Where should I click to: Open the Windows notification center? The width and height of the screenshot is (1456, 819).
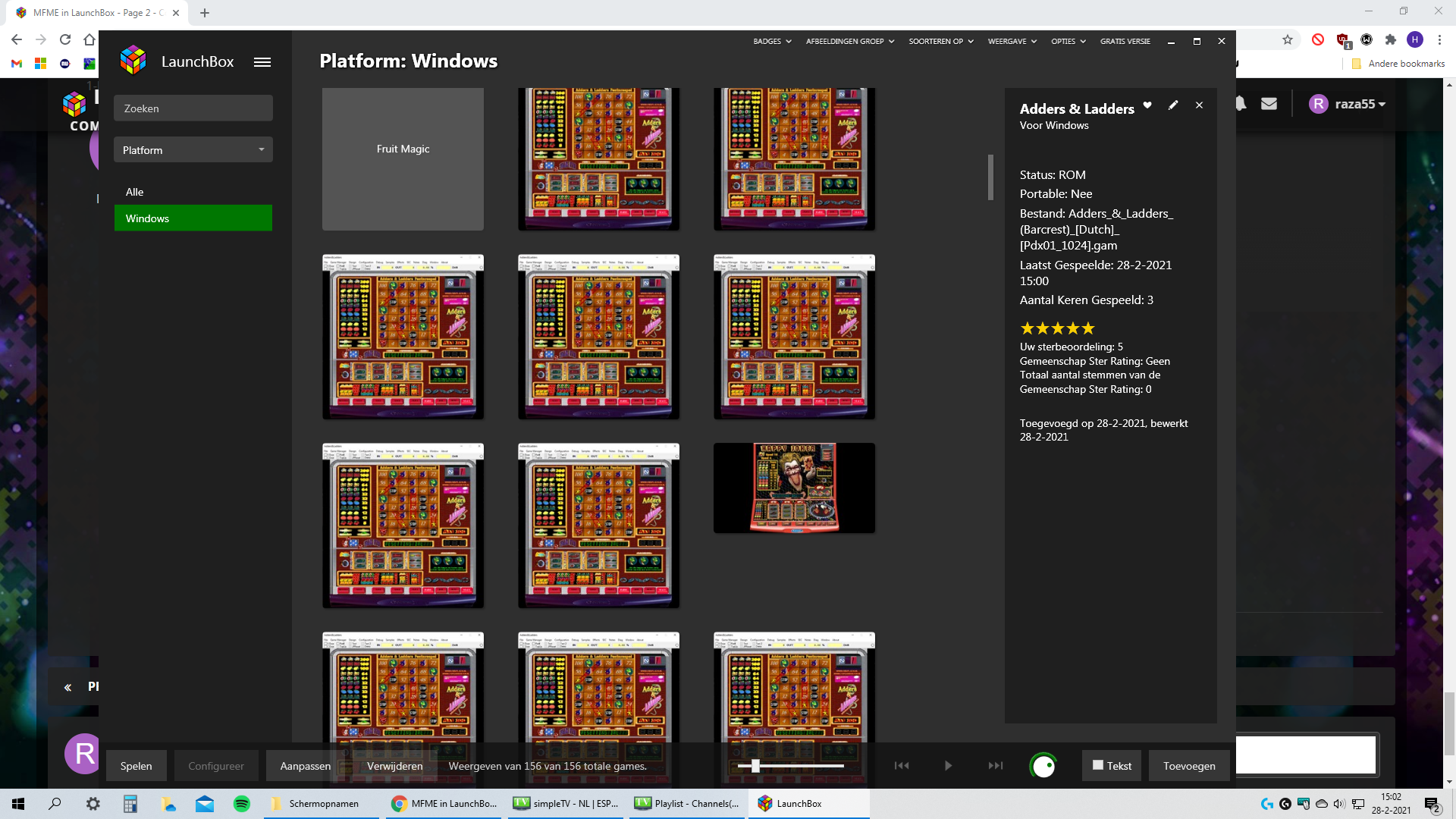click(x=1432, y=805)
